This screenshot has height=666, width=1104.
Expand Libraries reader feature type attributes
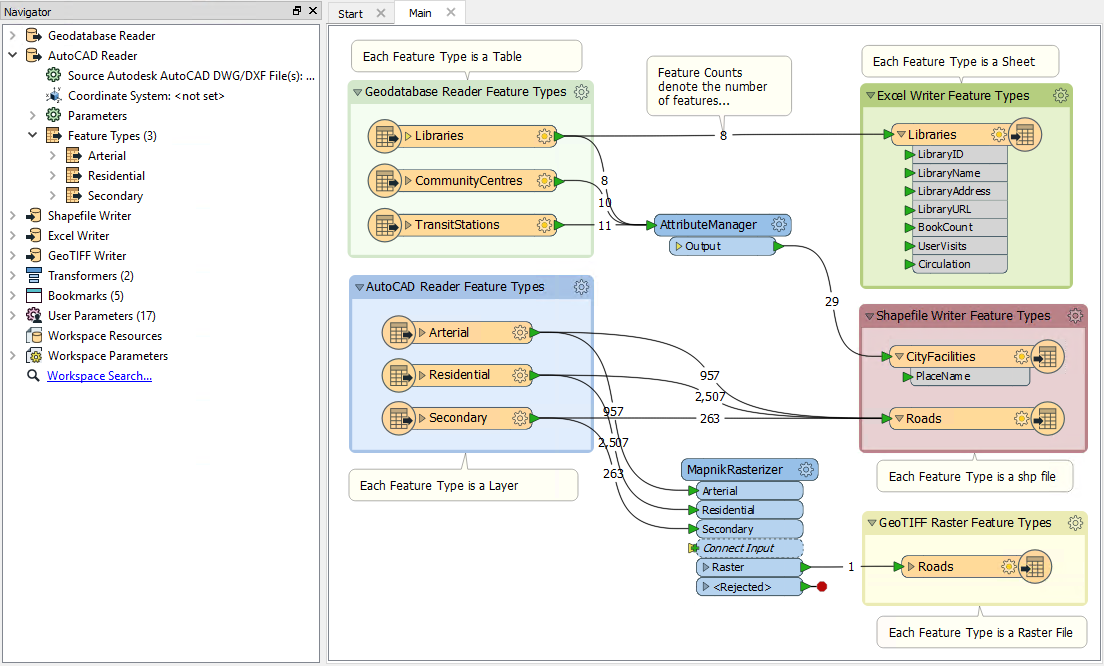coord(408,136)
